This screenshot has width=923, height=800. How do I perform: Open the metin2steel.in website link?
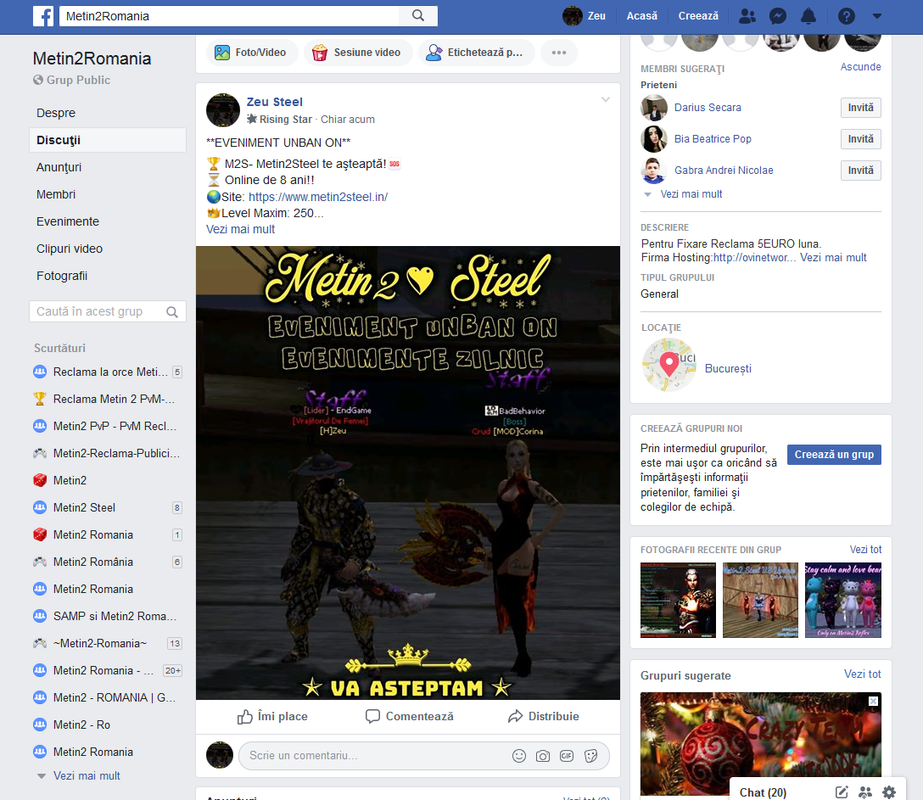click(318, 197)
